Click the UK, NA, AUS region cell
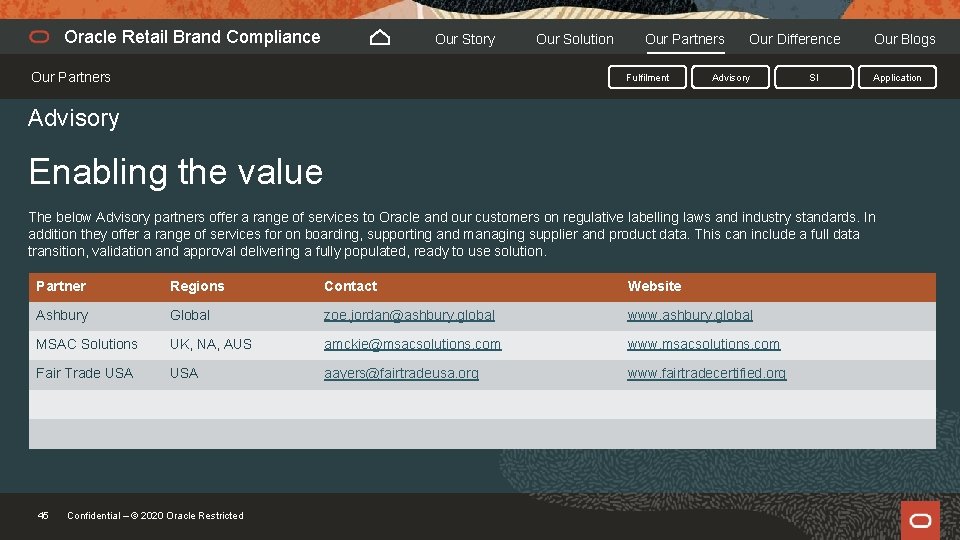Screen dimensions: 960x540 [211, 344]
